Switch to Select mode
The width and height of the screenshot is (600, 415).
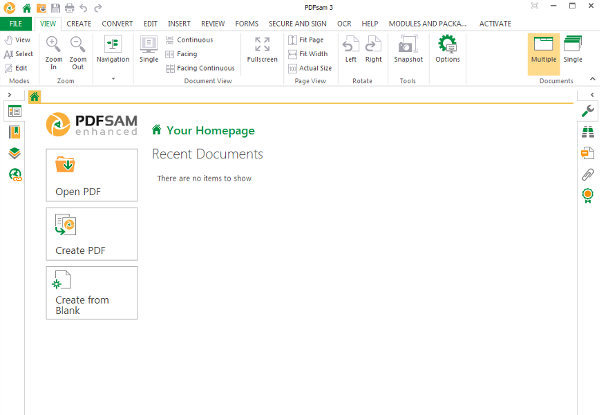18,54
